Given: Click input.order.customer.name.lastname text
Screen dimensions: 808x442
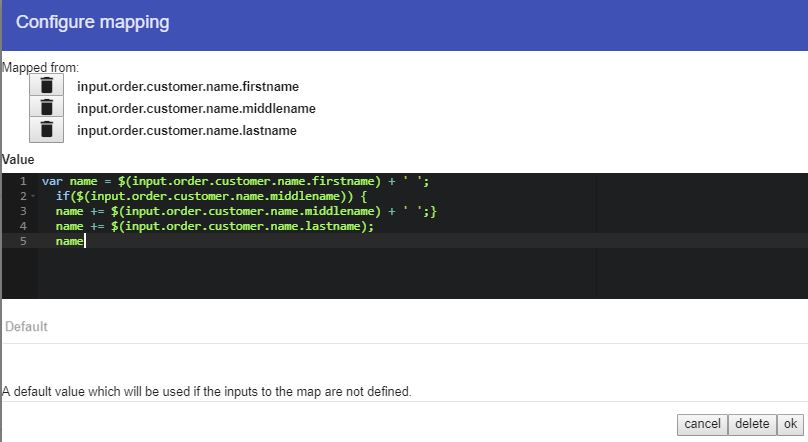Looking at the screenshot, I should pos(187,131).
